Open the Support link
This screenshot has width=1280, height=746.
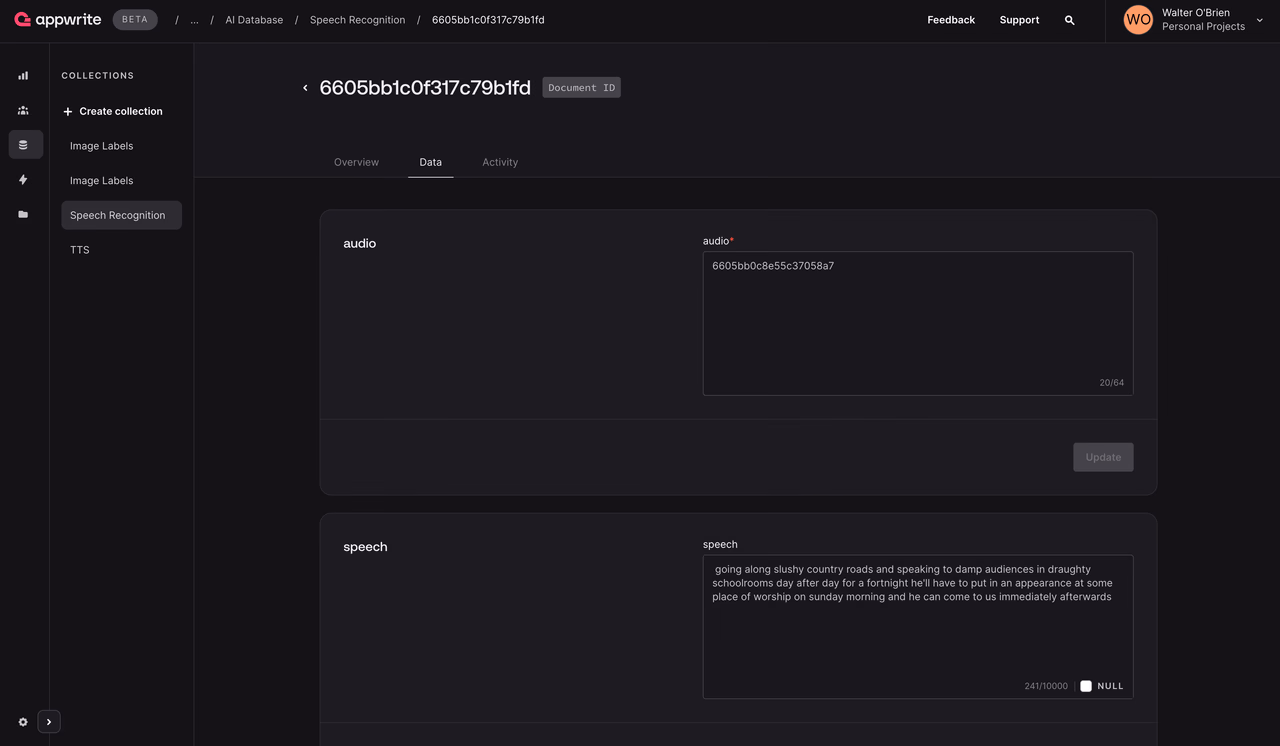1019,20
